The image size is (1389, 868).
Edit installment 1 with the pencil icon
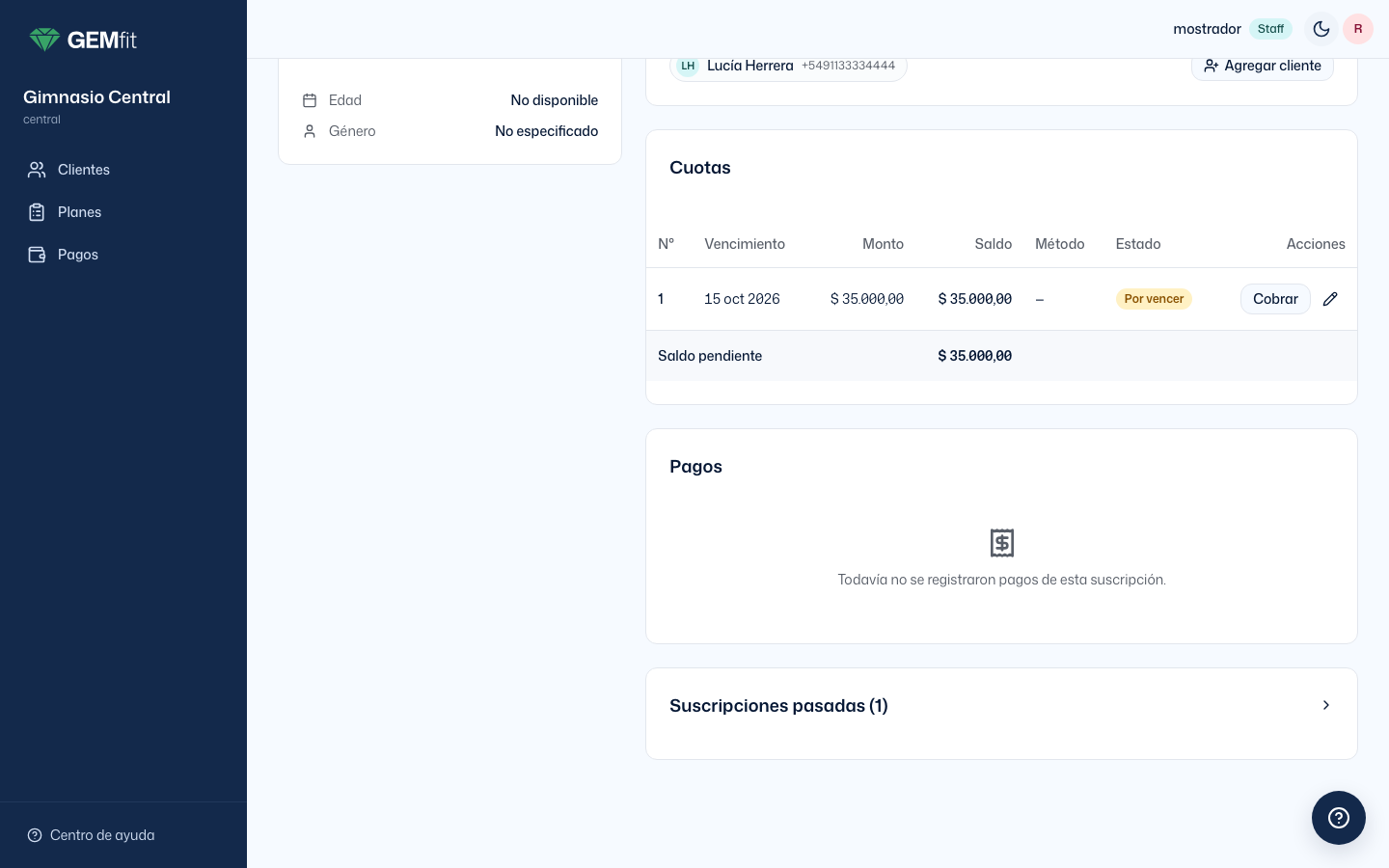pyautogui.click(x=1330, y=299)
